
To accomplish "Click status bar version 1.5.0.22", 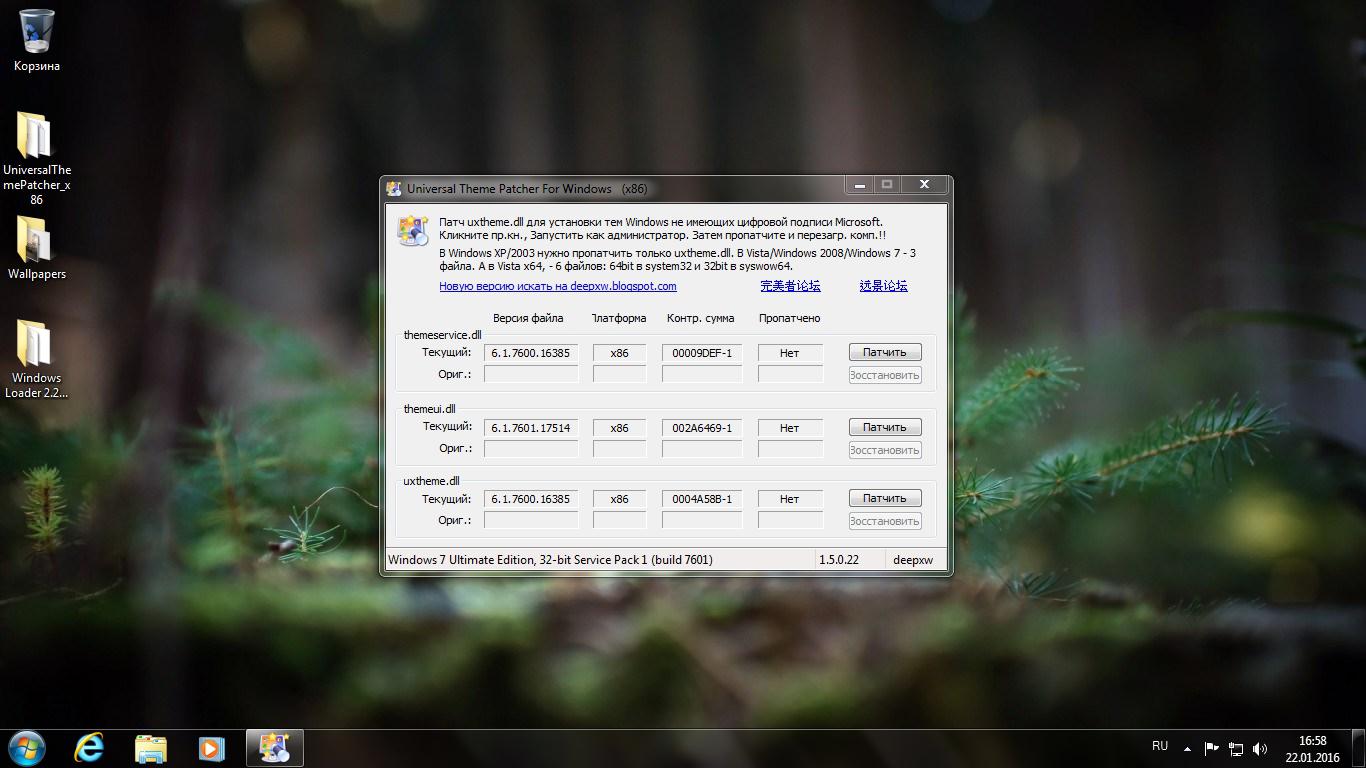I will [839, 560].
